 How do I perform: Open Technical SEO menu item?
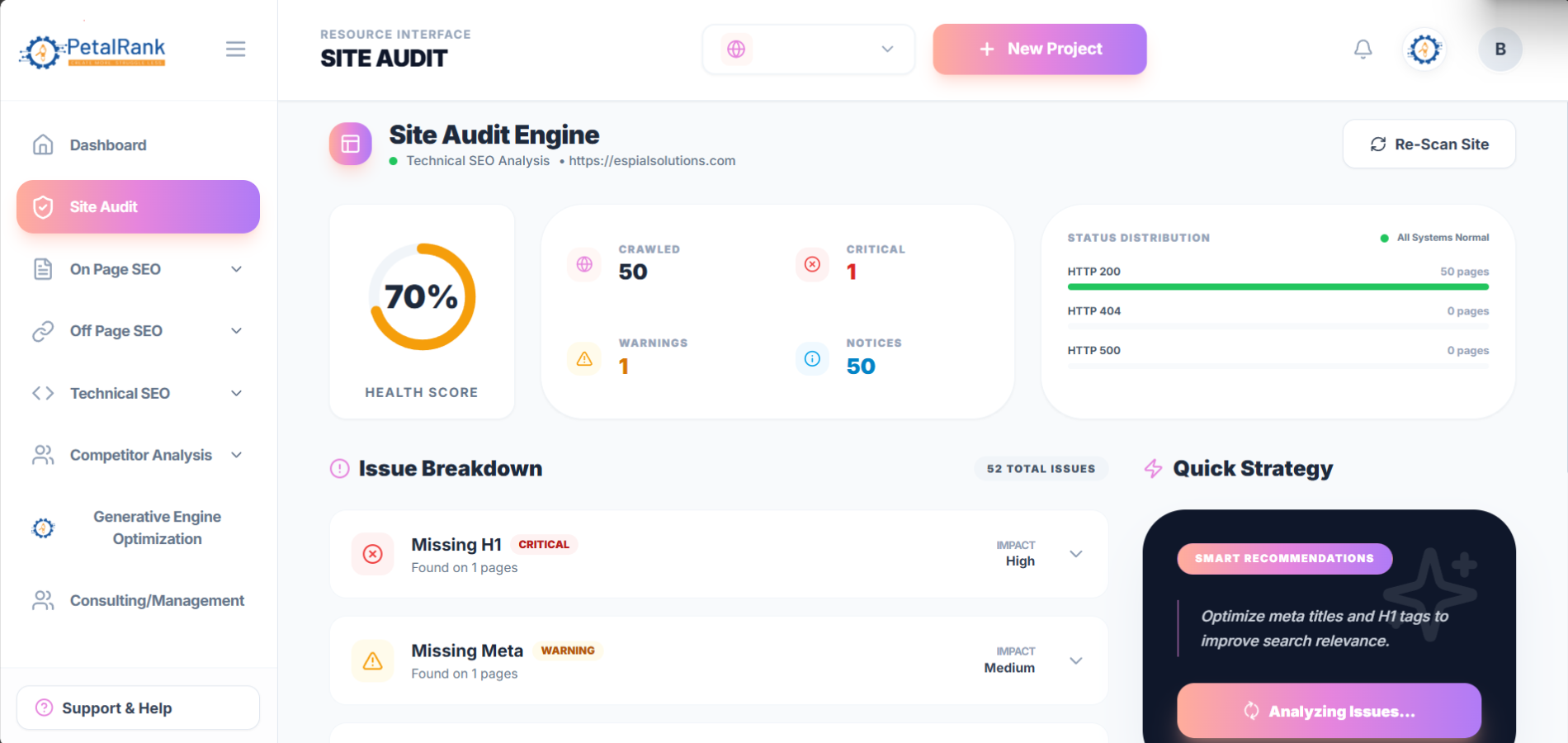[138, 393]
